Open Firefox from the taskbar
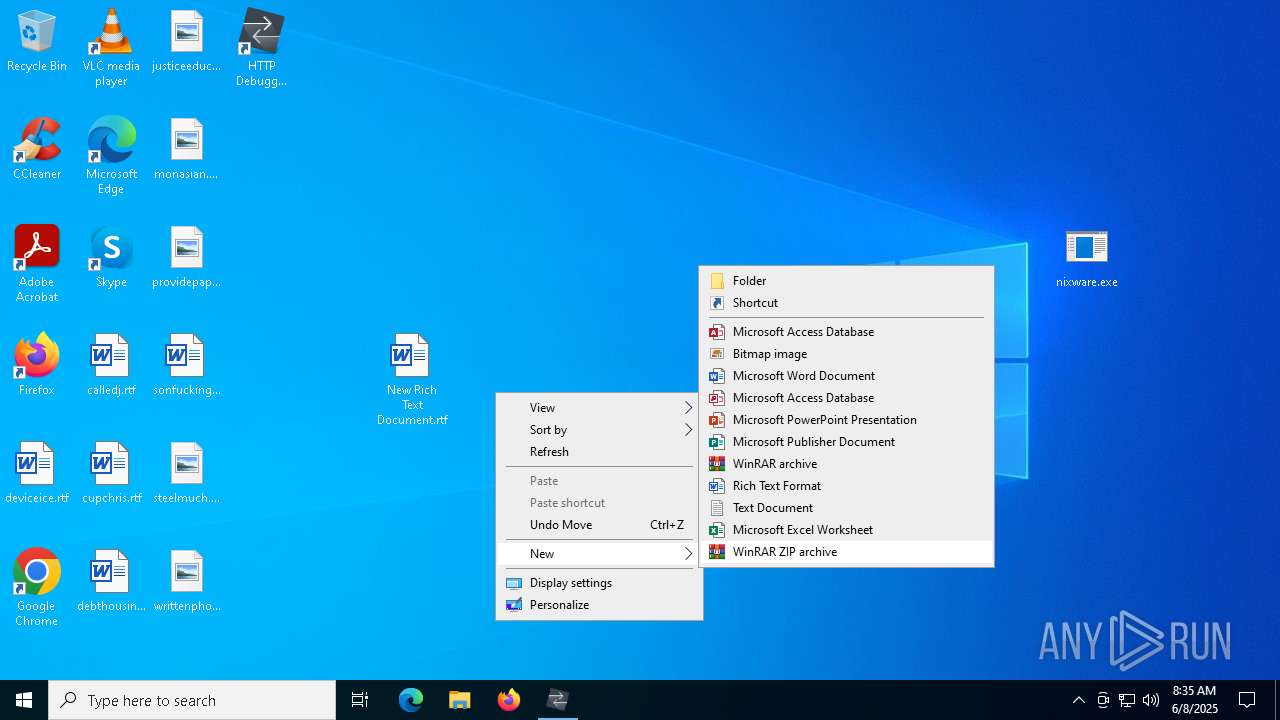The width and height of the screenshot is (1280, 720). coord(509,700)
